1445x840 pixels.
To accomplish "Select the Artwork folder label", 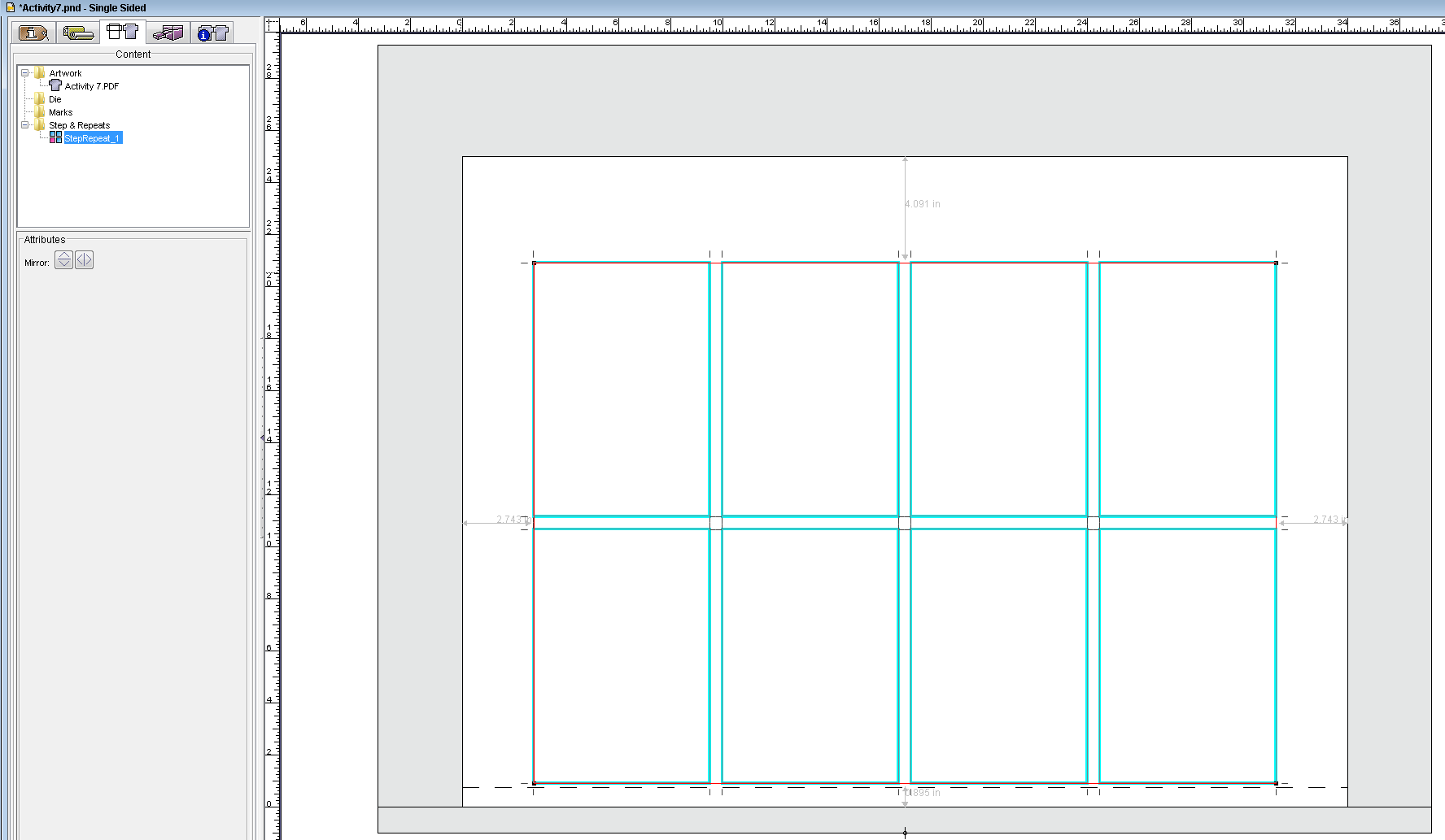I will tap(65, 73).
